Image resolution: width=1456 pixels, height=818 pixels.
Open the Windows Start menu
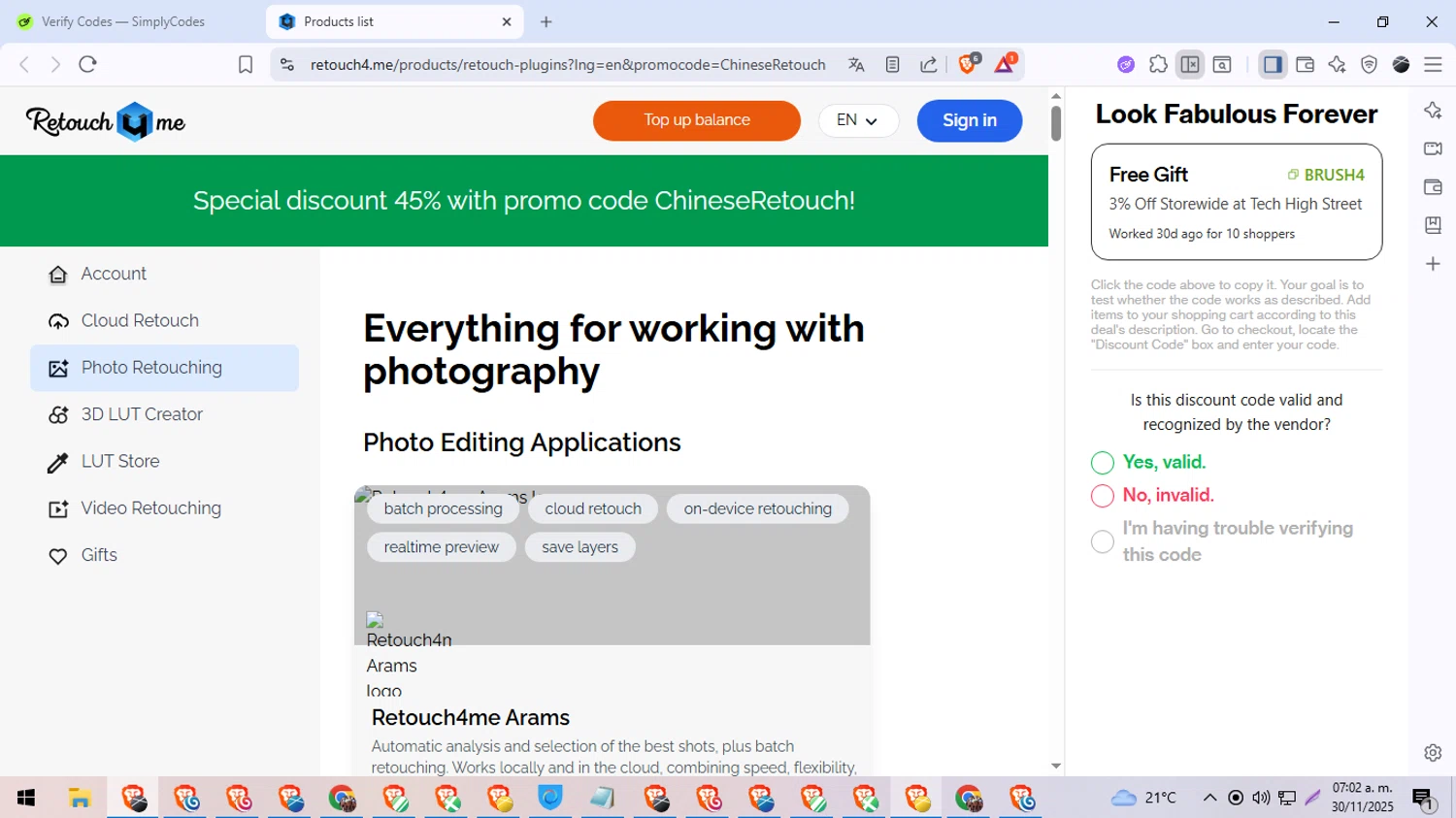click(x=26, y=798)
